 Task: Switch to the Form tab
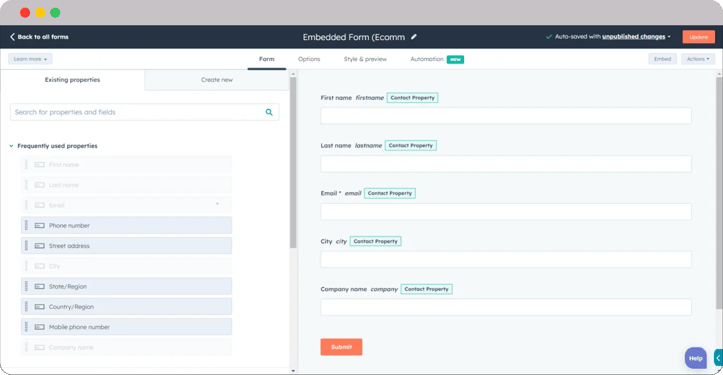click(x=267, y=59)
